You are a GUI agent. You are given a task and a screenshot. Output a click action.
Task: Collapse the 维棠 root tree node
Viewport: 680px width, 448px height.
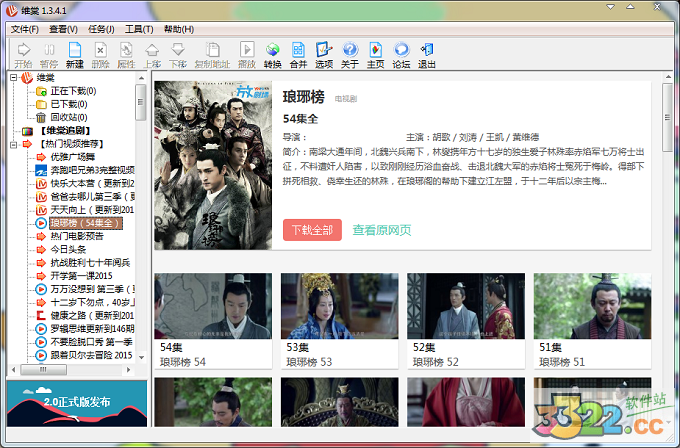pyautogui.click(x=14, y=78)
